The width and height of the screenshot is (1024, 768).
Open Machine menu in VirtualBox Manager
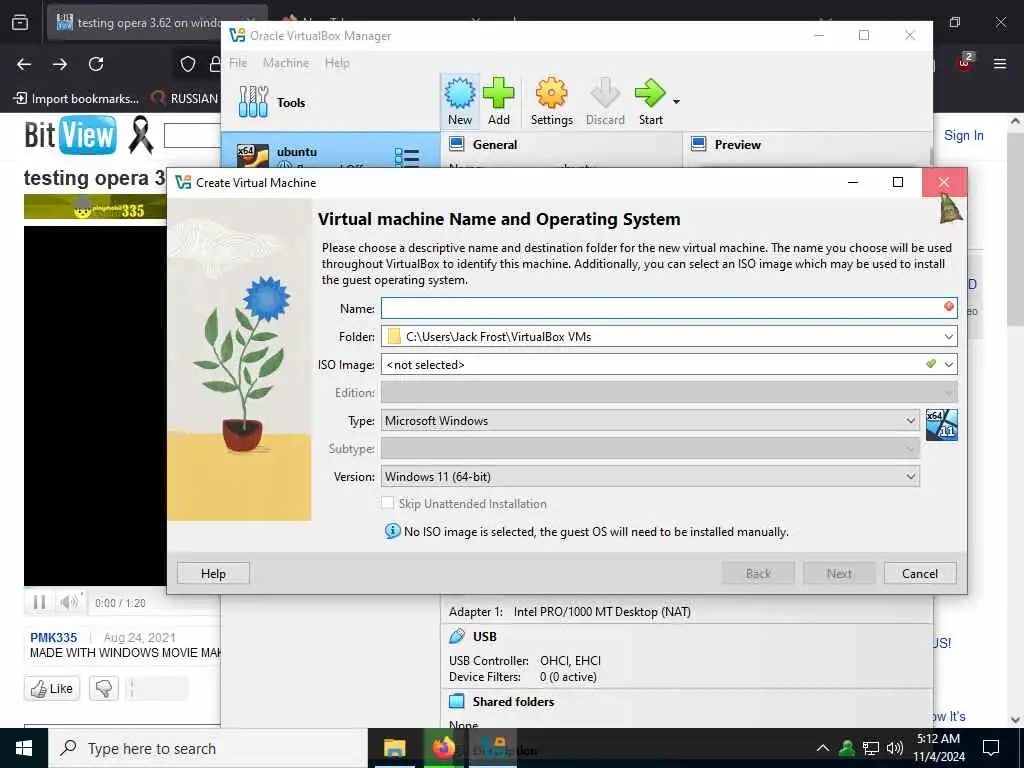[x=286, y=63]
